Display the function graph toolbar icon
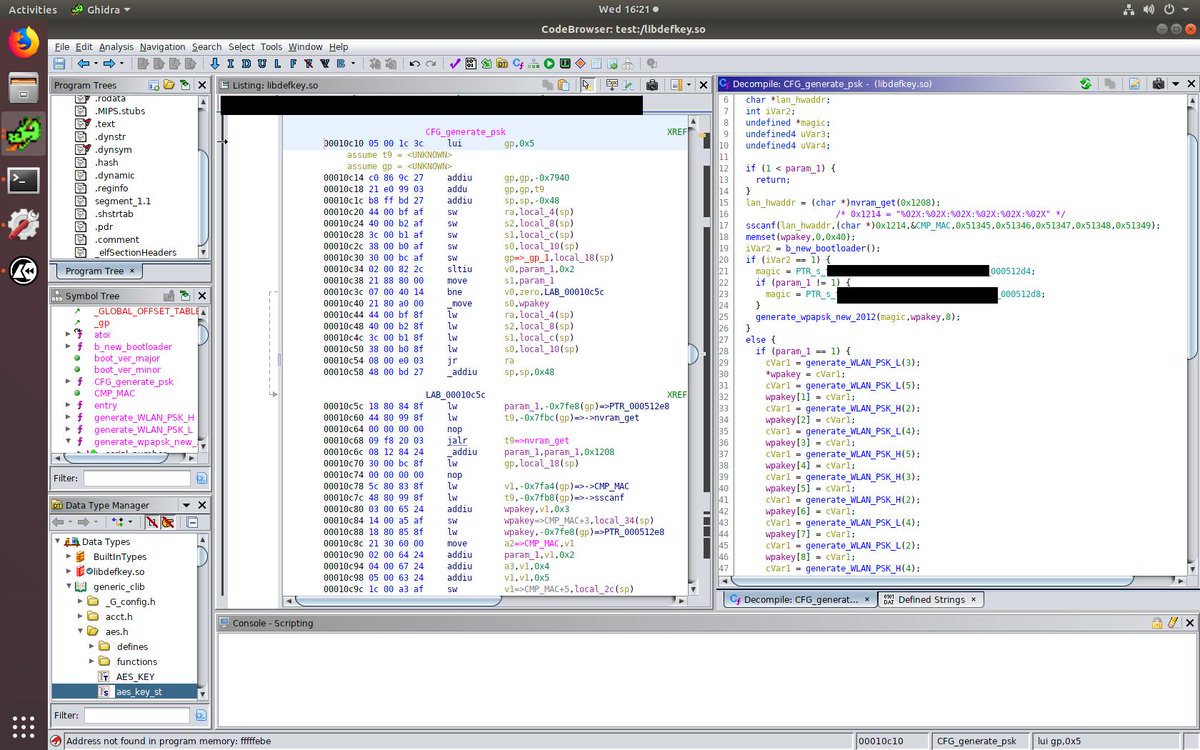The image size is (1200, 750). (x=533, y=62)
